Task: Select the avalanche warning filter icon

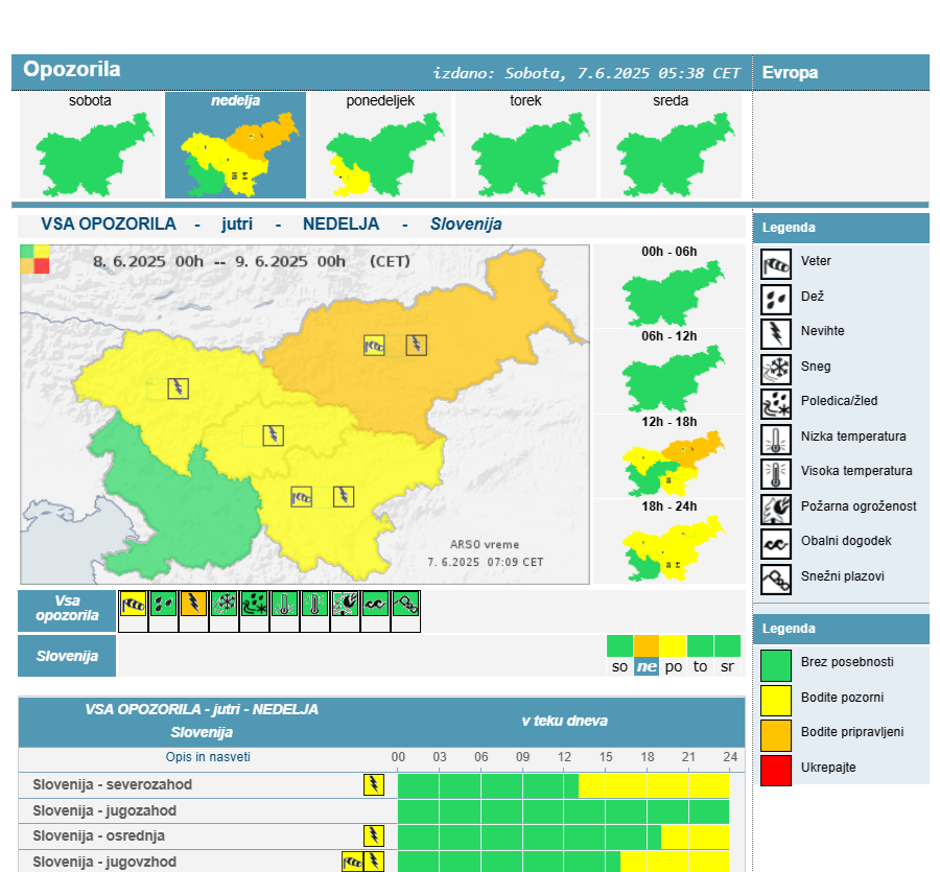Action: point(405,604)
